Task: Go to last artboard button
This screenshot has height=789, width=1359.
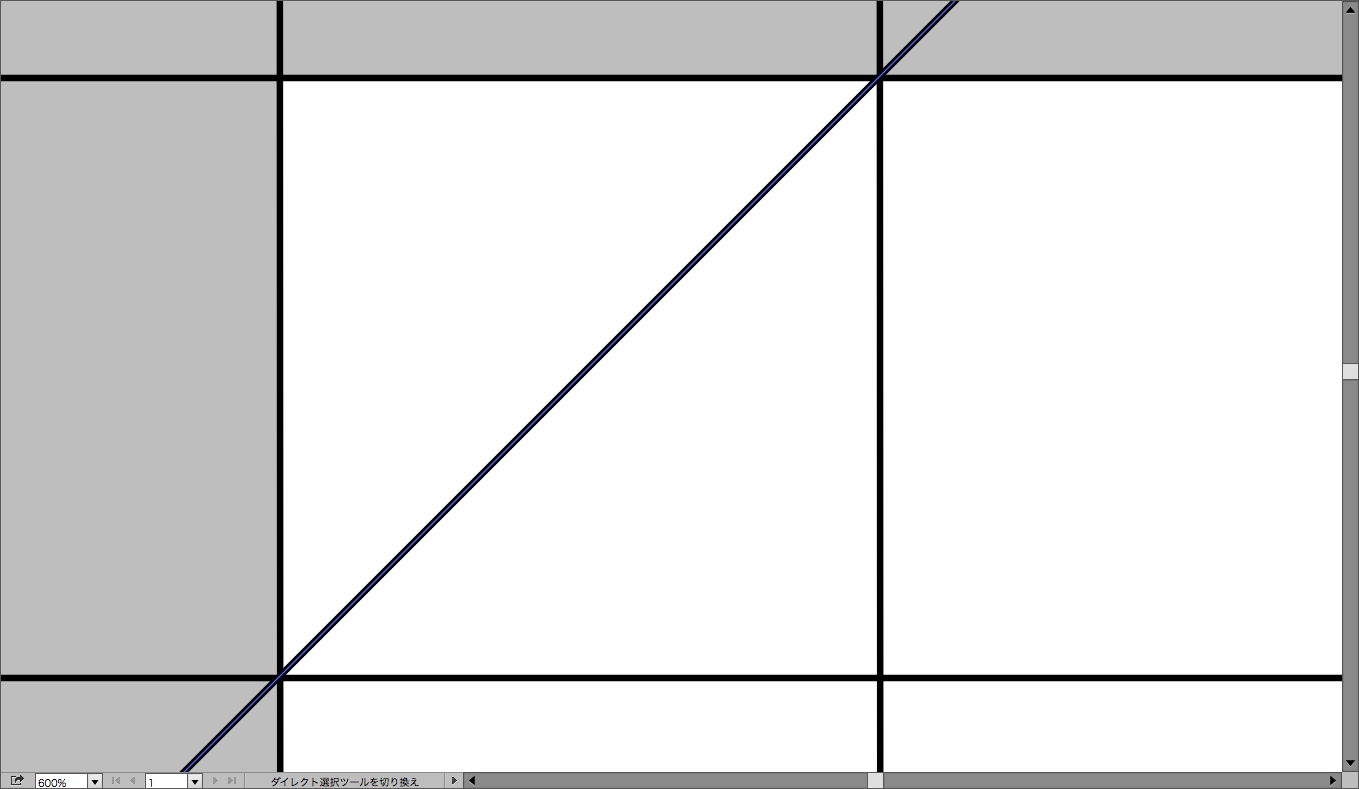Action: pos(232,781)
